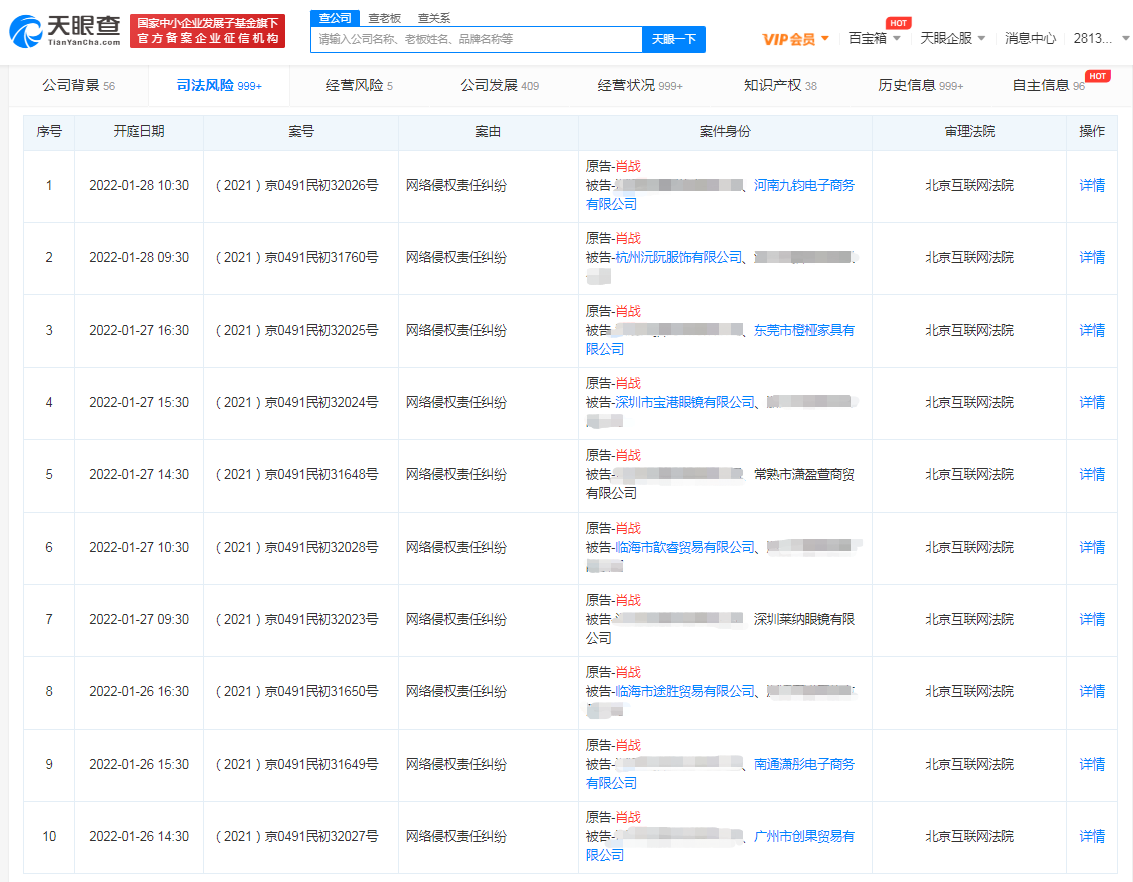Click 临海市歆睿贸易有限公司 link
Screen dimensions: 1133x882
[x=684, y=548]
